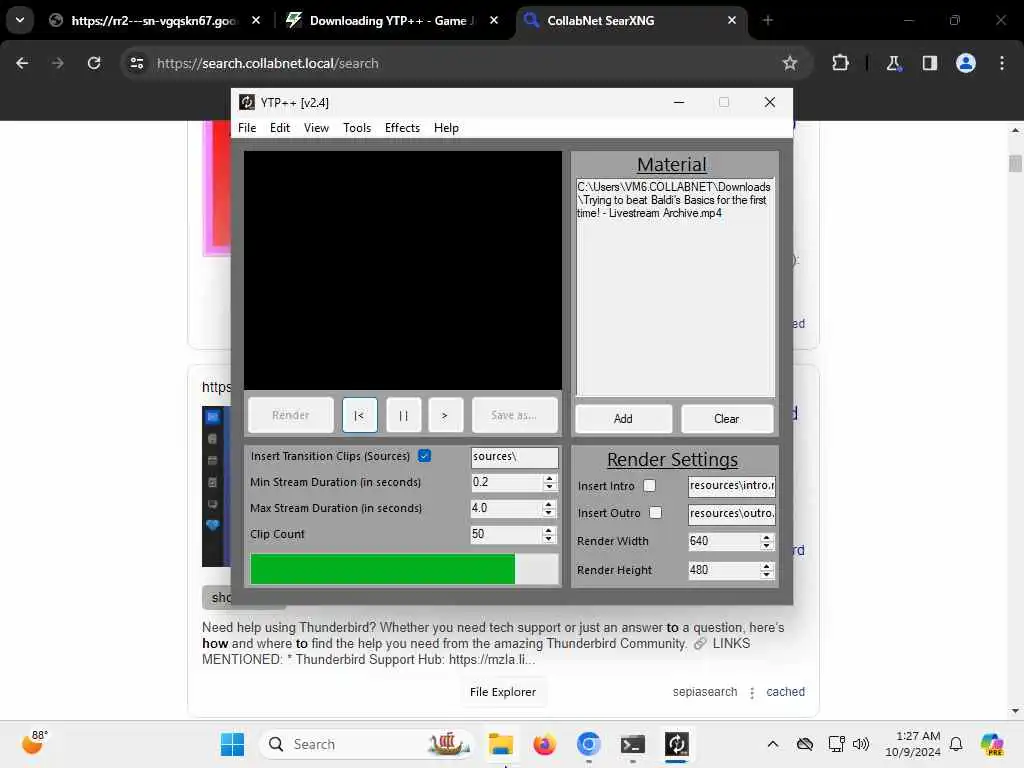Open File Explorer from the taskbar
Image resolution: width=1024 pixels, height=768 pixels.
501,744
